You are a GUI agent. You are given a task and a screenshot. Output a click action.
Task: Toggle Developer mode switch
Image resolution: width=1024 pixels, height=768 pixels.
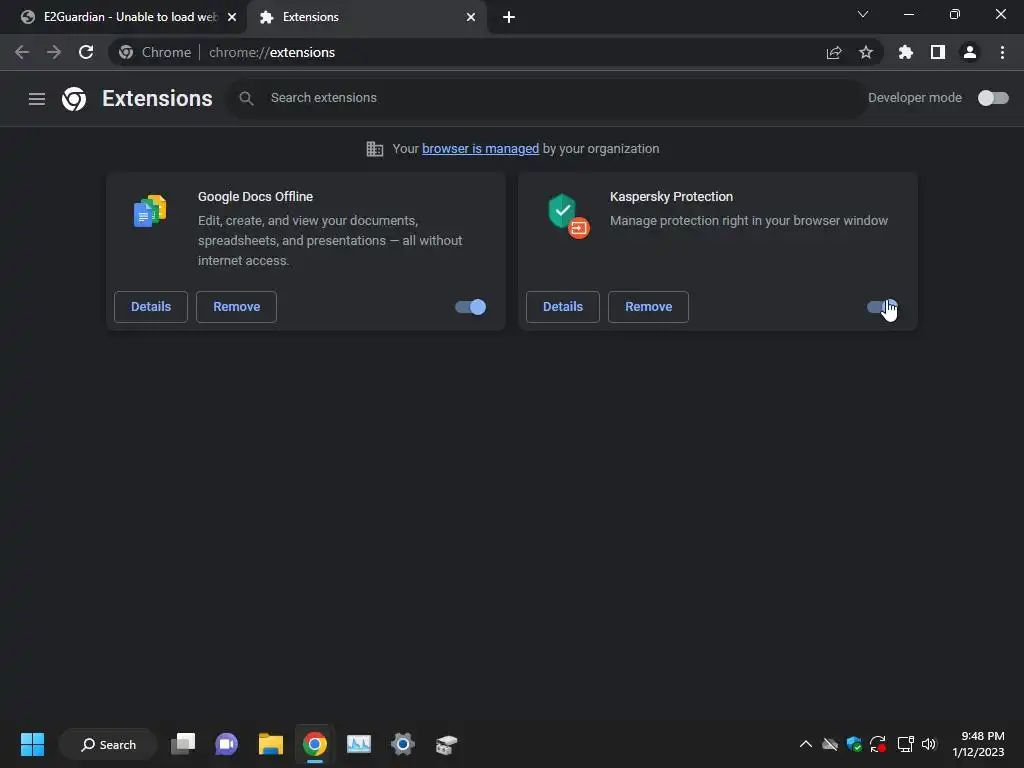coord(993,98)
